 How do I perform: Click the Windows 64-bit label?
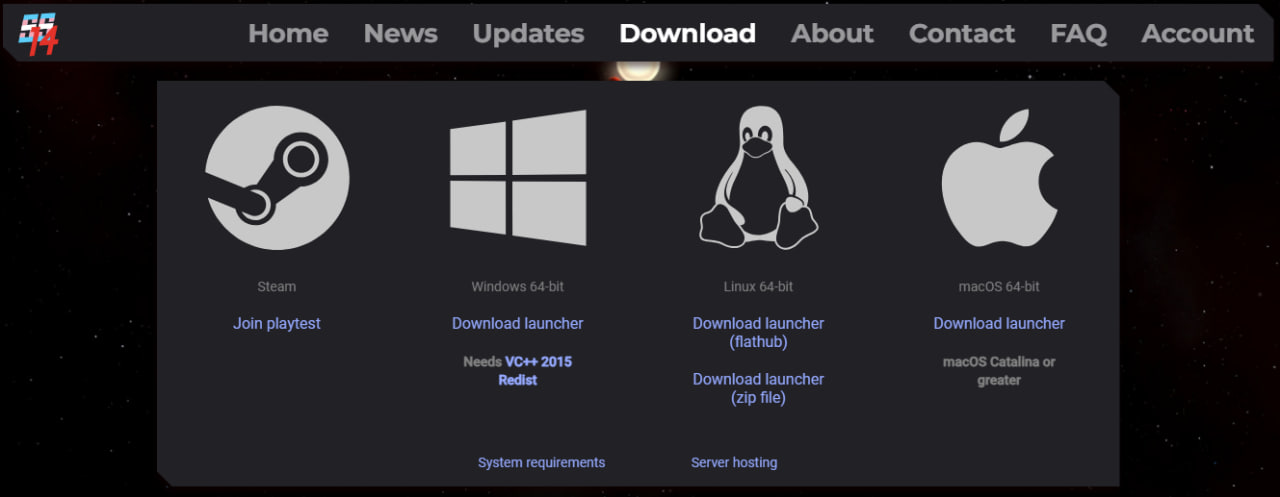tap(518, 286)
